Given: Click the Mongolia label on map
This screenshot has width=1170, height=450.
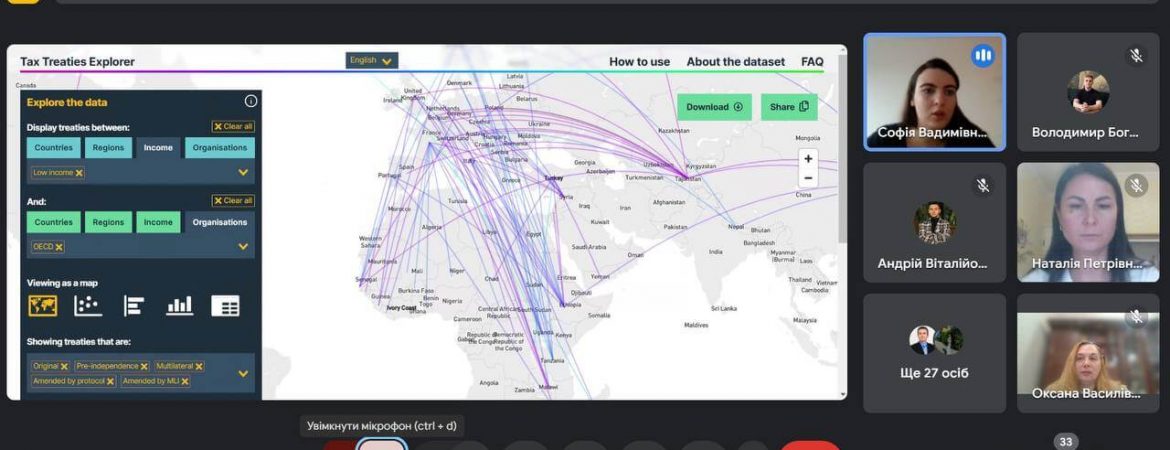Looking at the screenshot, I should click(807, 138).
